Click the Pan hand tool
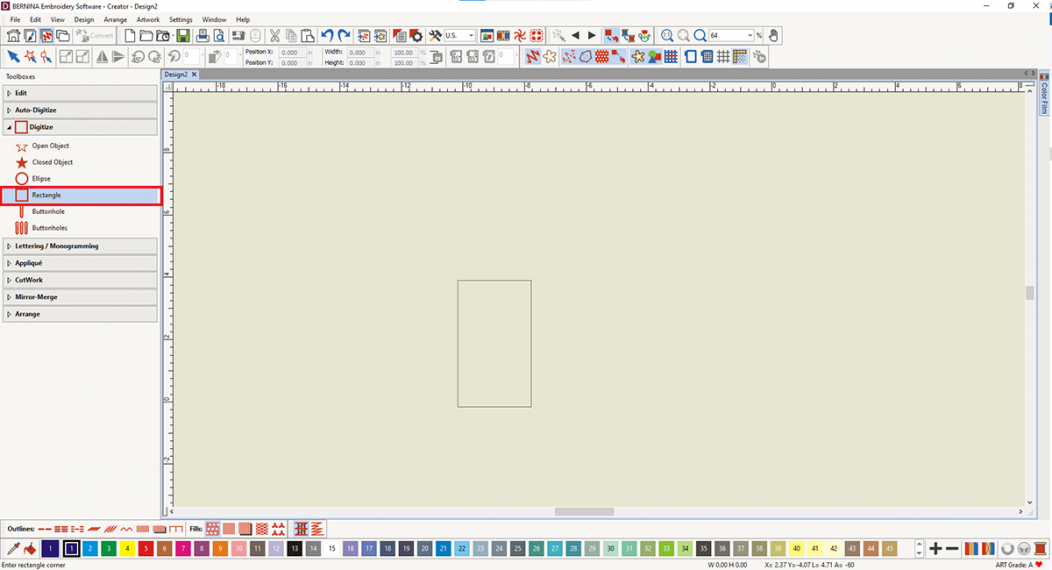This screenshot has height=570, width=1052. (773, 36)
